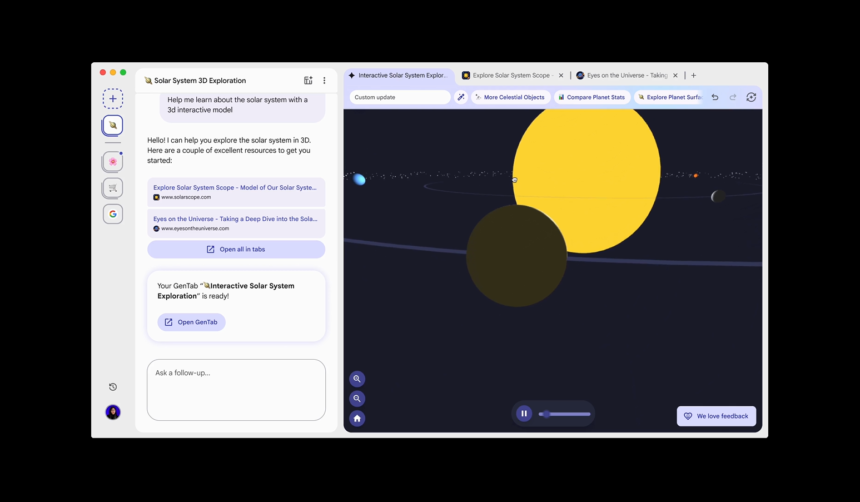Click the large dark planet in the foreground

[516, 256]
